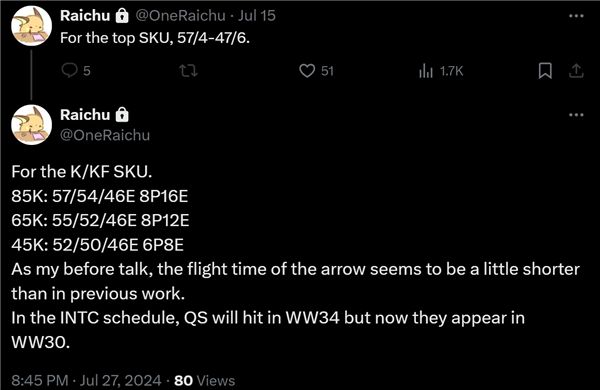Screen dimensions: 600x390
Task: Click the lock icon beside first Raichu name
Action: click(x=122, y=16)
